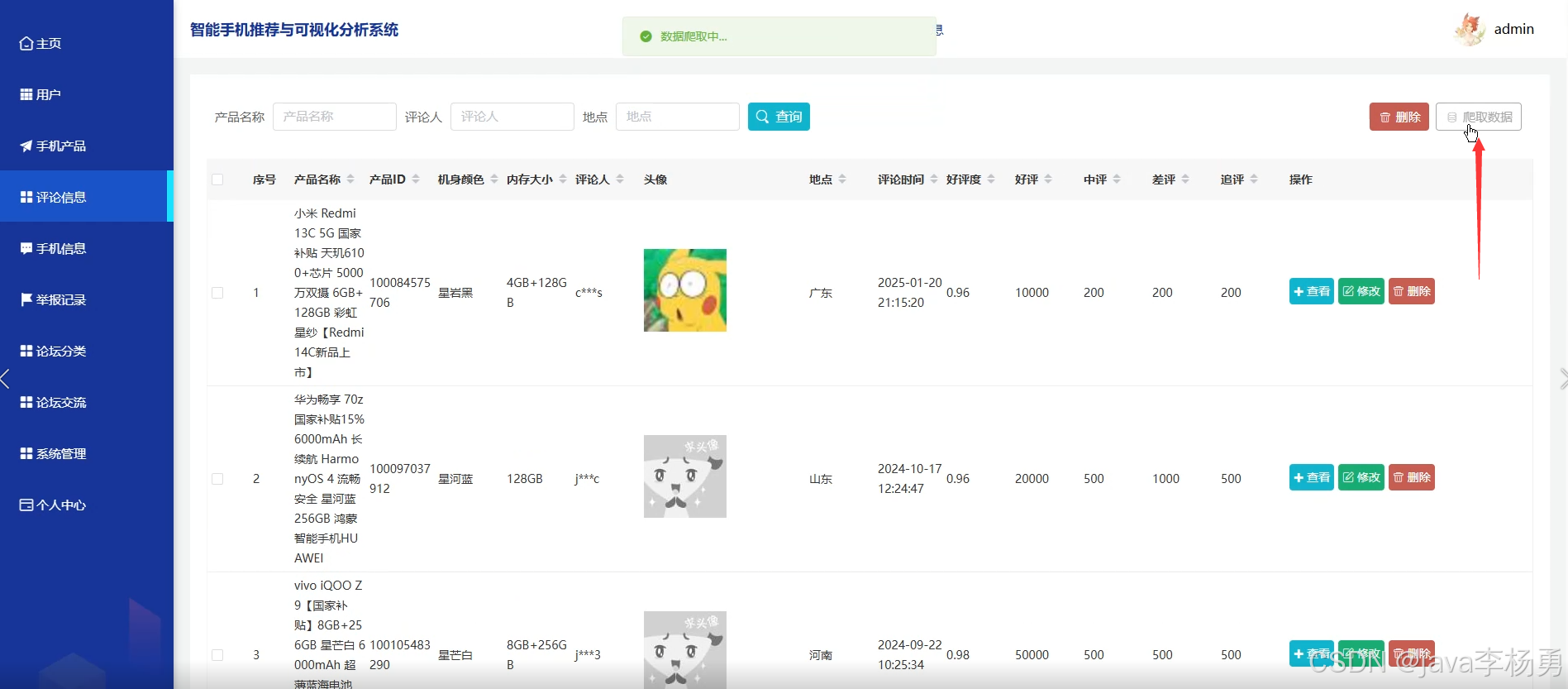The width and height of the screenshot is (1568, 689).
Task: Open the 论坛分类 menu item
Action: pyautogui.click(x=86, y=351)
